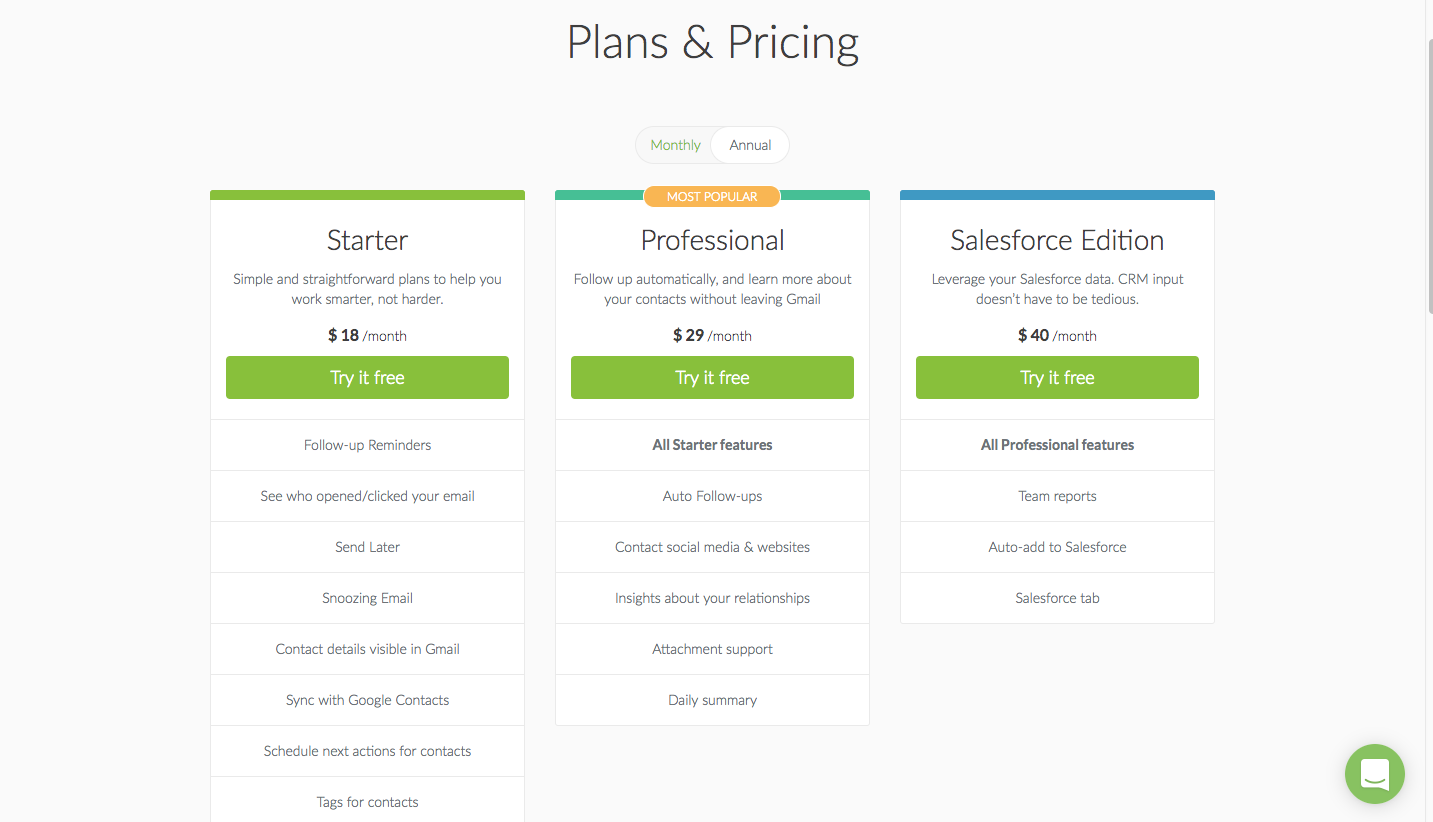
Task: Switch billing to Annual
Action: pyautogui.click(x=750, y=145)
